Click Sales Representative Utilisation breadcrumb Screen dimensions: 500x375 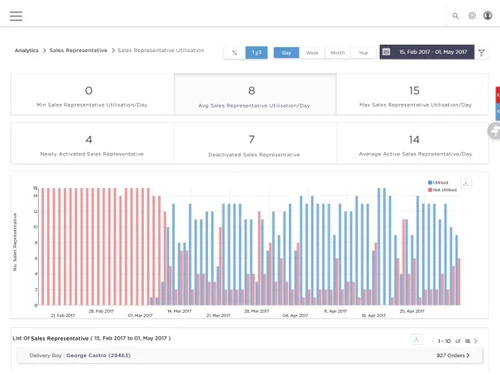click(161, 50)
